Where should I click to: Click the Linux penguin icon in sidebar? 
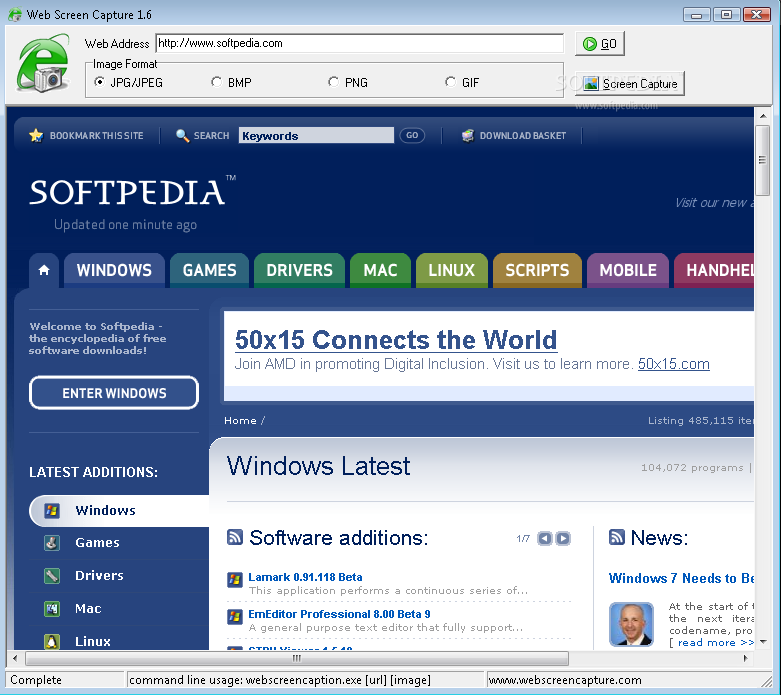tap(52, 641)
